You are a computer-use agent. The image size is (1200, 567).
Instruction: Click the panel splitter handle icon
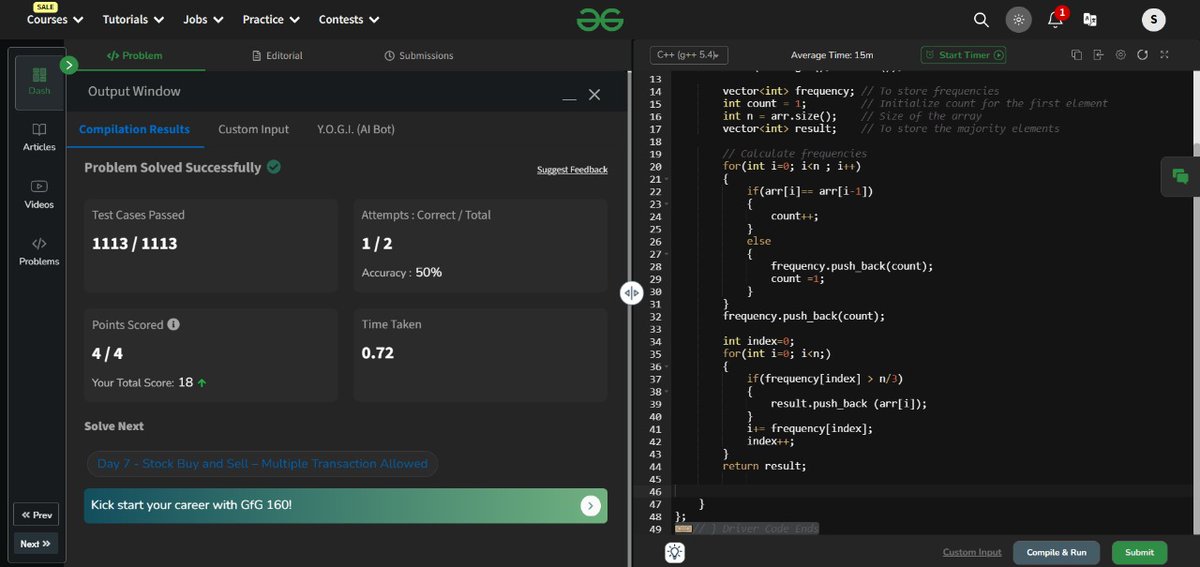click(x=631, y=293)
